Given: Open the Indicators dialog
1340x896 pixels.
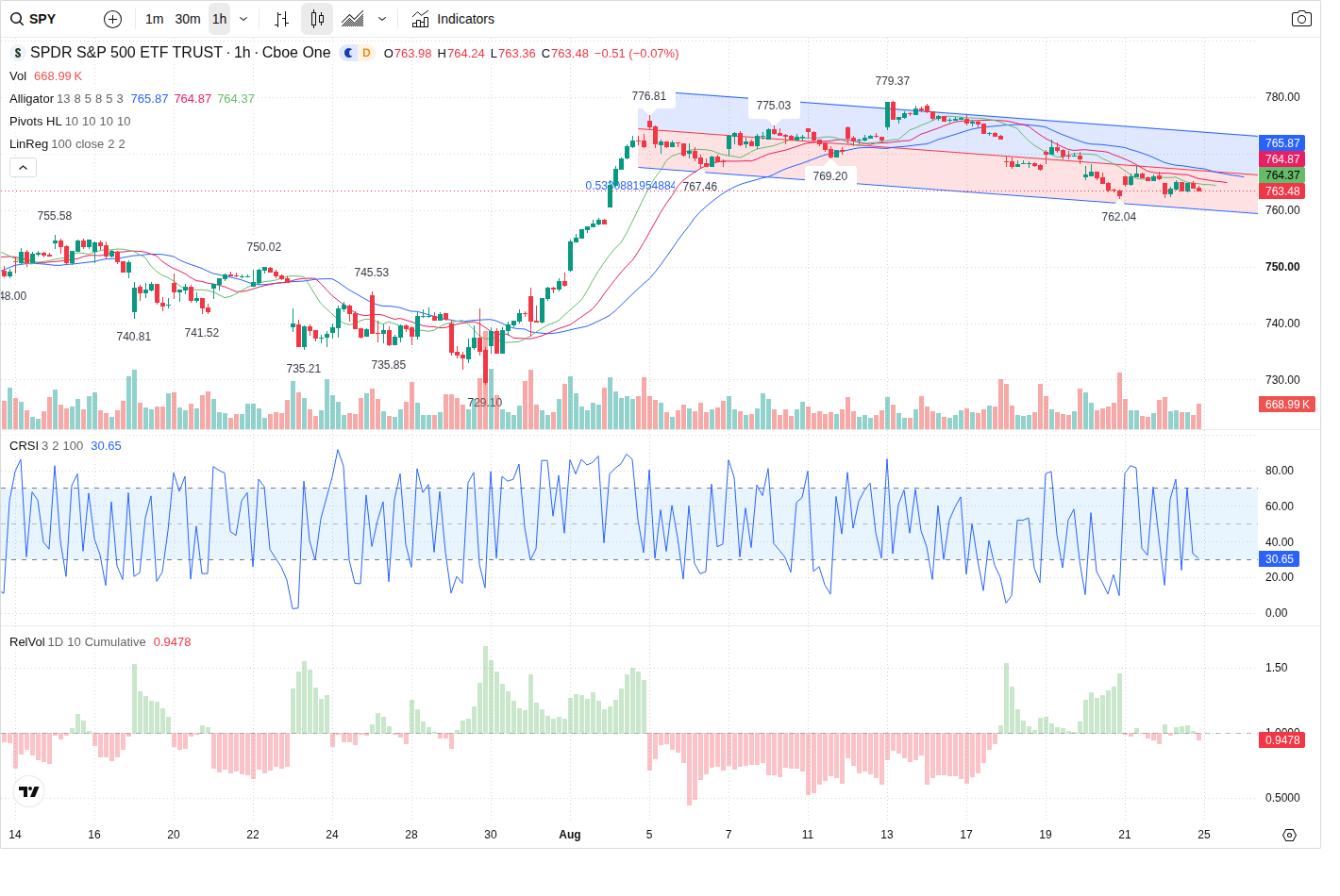Looking at the screenshot, I should point(453,19).
